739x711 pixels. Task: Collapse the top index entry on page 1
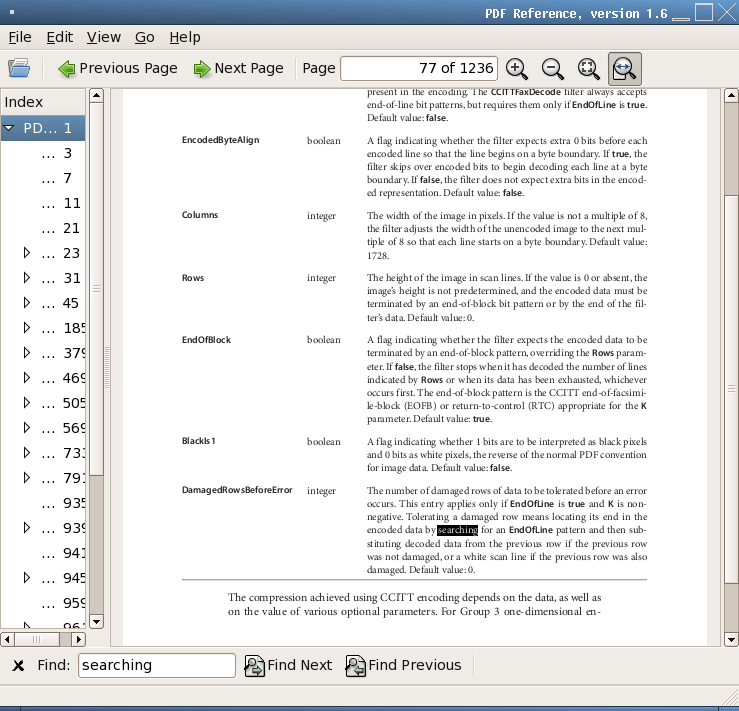pos(9,128)
